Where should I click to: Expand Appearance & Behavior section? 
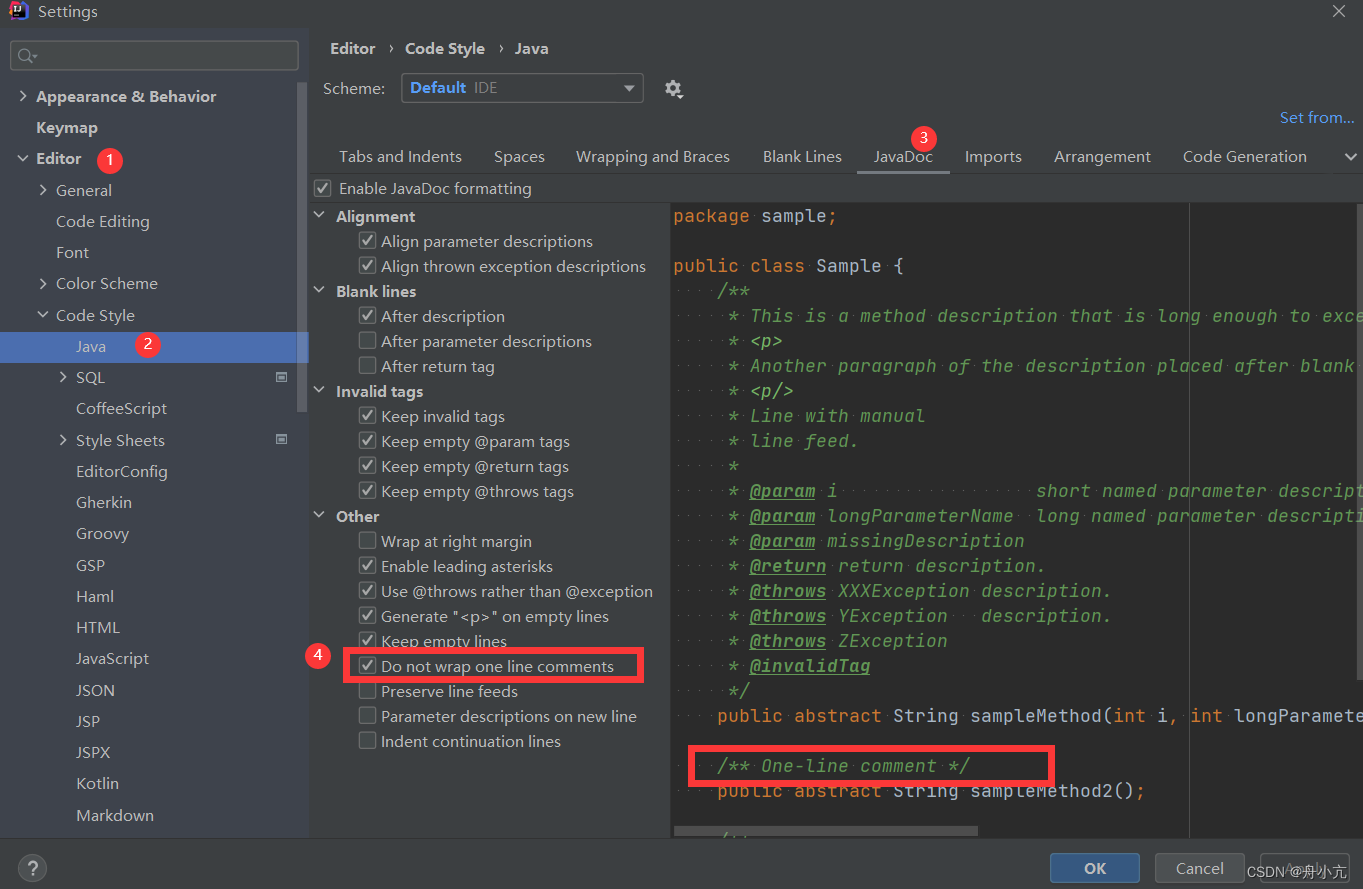click(23, 96)
